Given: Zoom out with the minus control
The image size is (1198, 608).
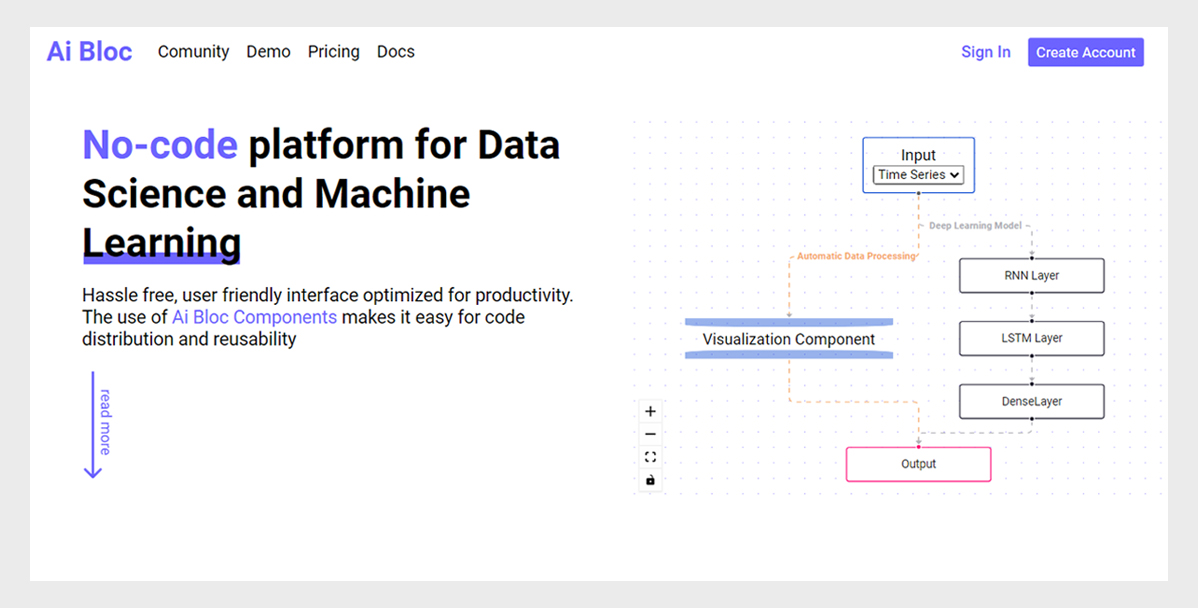Looking at the screenshot, I should tap(650, 434).
